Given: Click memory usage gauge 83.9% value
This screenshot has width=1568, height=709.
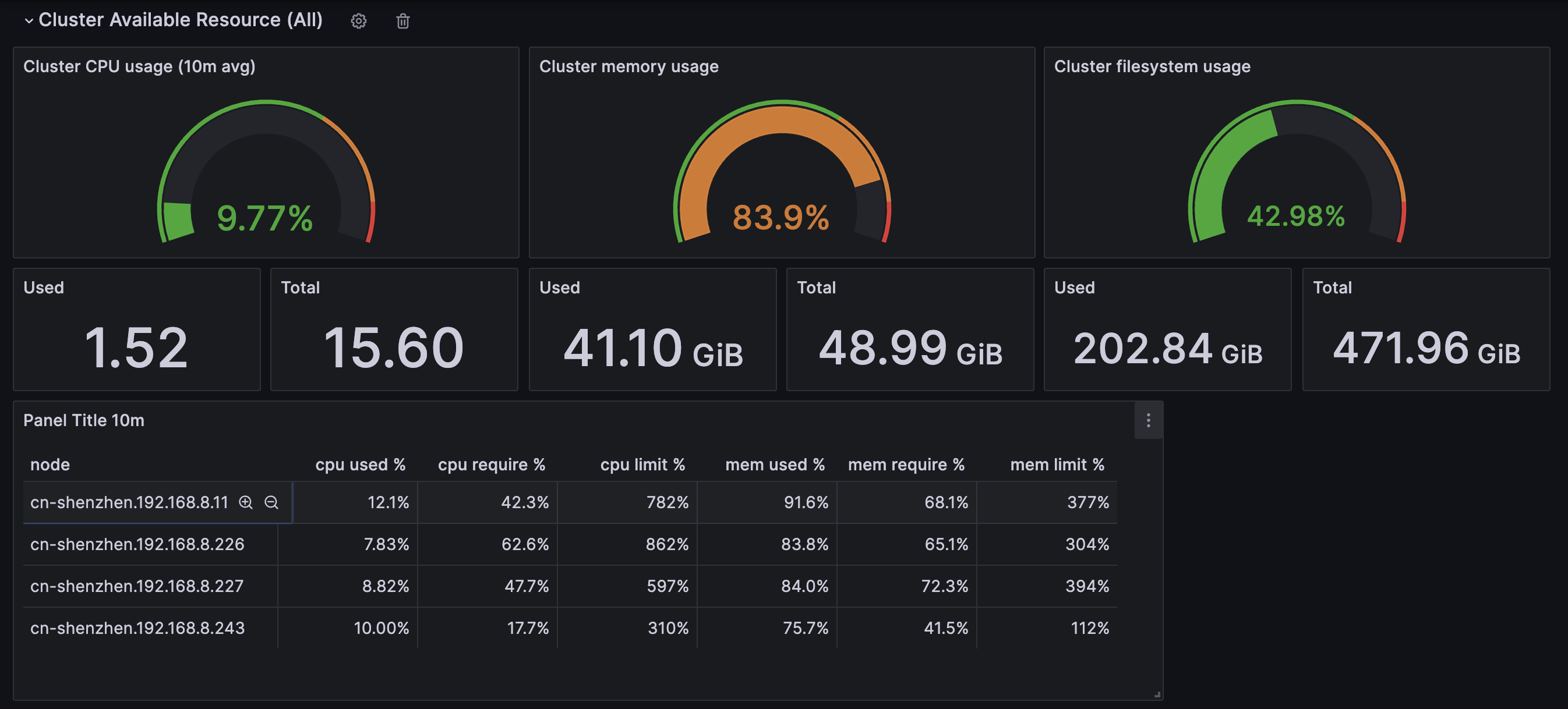Looking at the screenshot, I should click(781, 218).
